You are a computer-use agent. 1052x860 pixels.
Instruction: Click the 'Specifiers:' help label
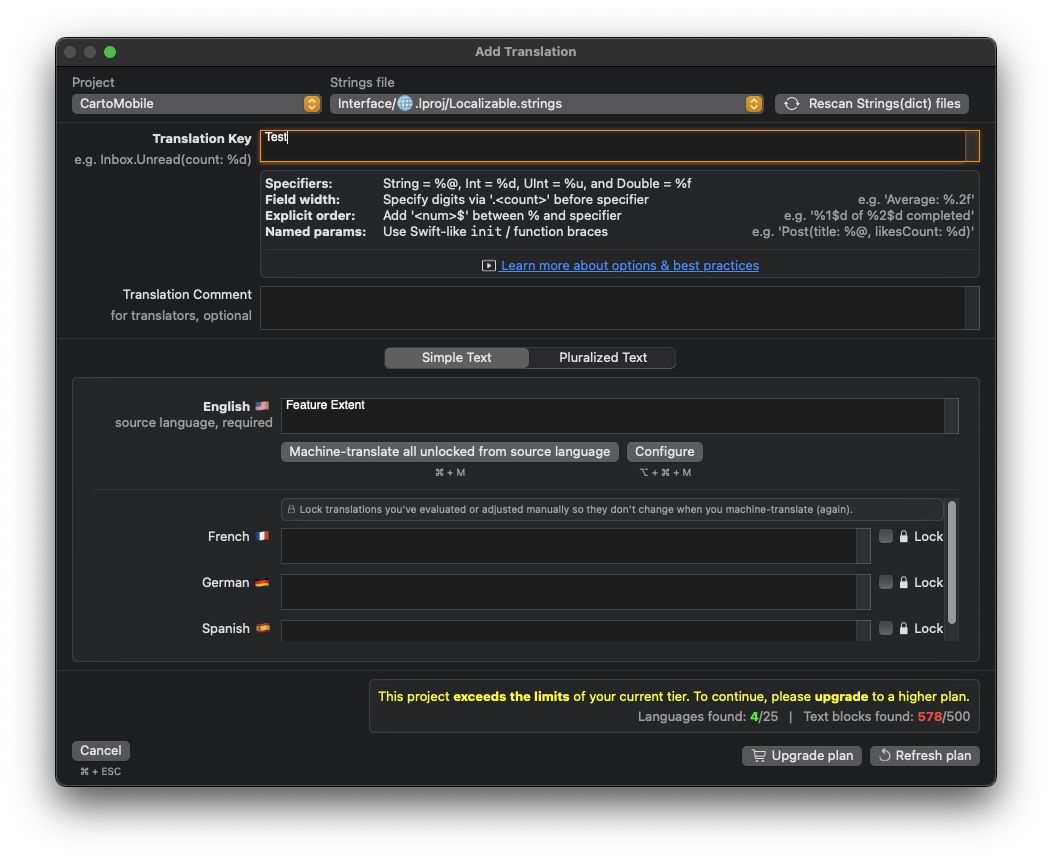point(299,184)
